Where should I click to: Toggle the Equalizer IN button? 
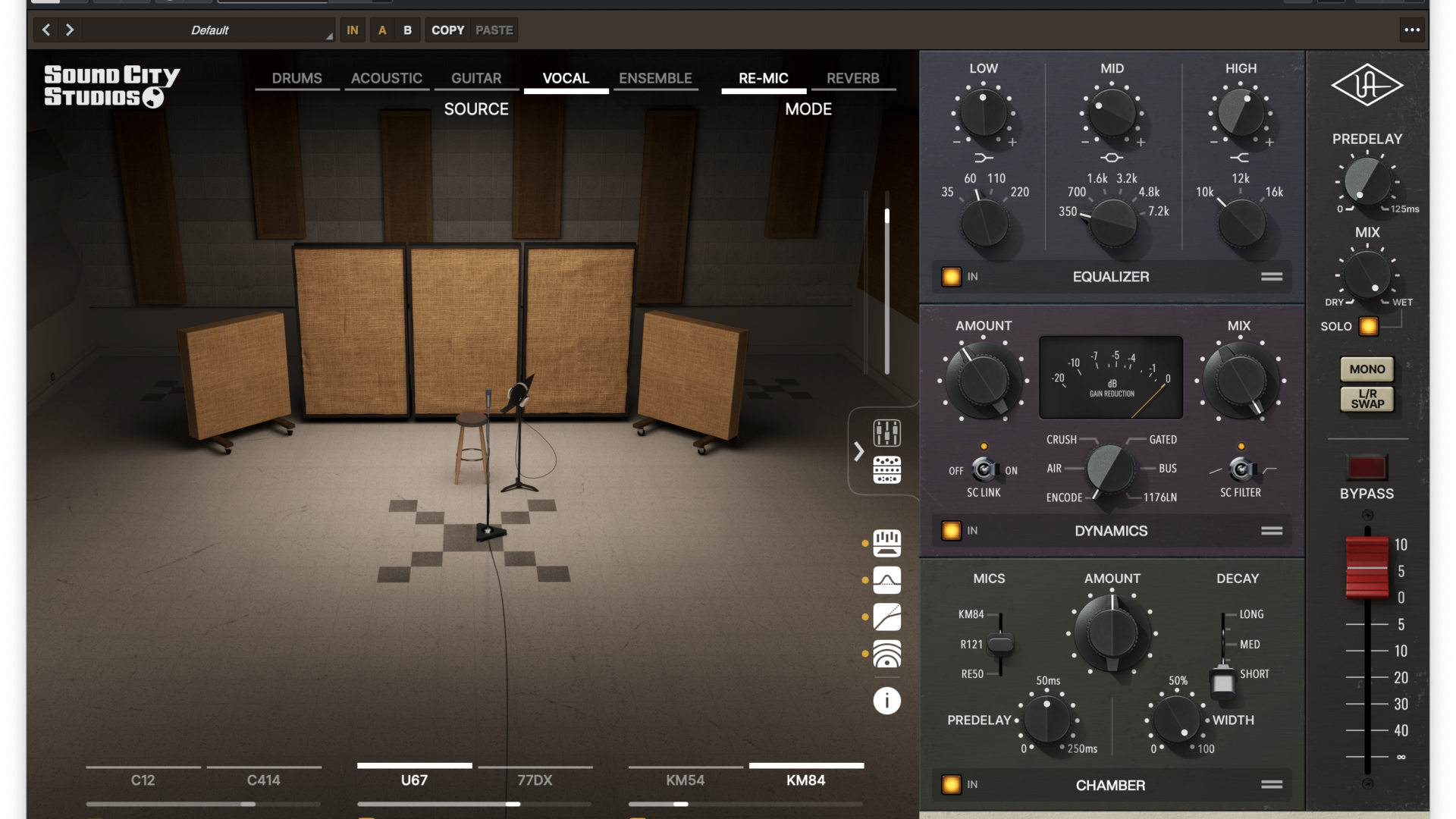pyautogui.click(x=951, y=277)
